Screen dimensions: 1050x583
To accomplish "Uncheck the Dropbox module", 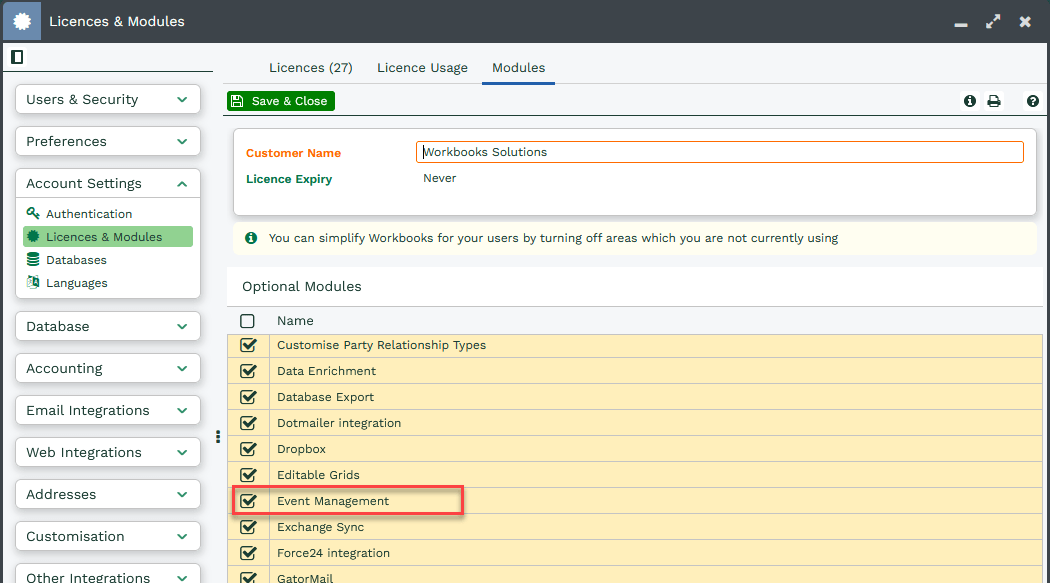I will (248, 449).
